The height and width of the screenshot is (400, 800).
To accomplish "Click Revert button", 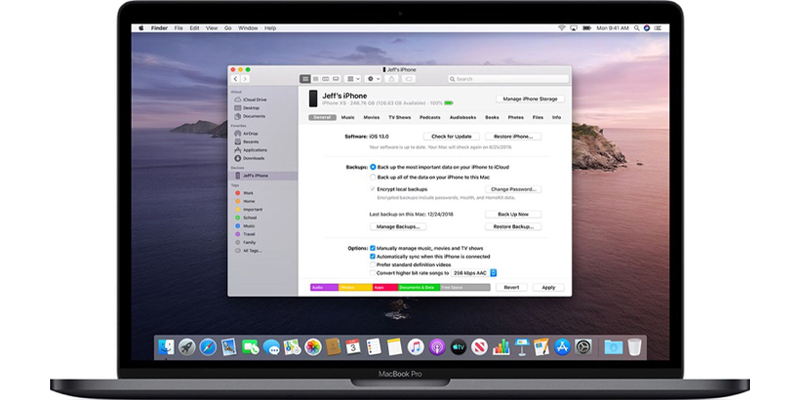I will tap(512, 288).
